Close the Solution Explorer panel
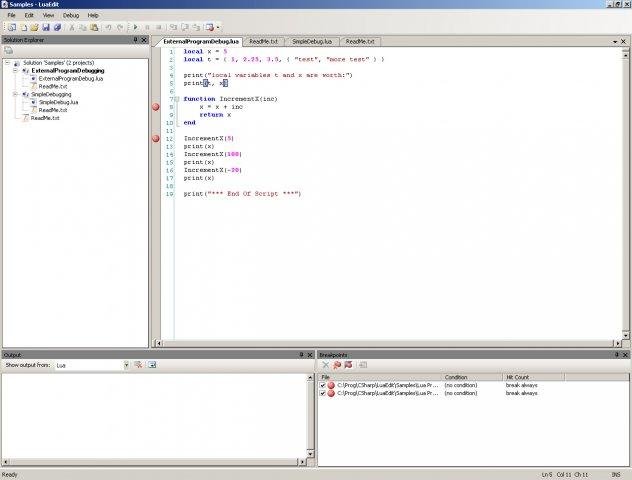 tap(144, 39)
